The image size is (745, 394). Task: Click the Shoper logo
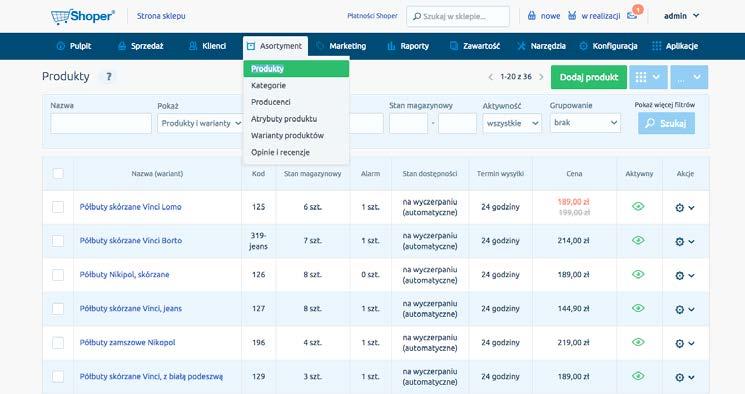pos(83,16)
